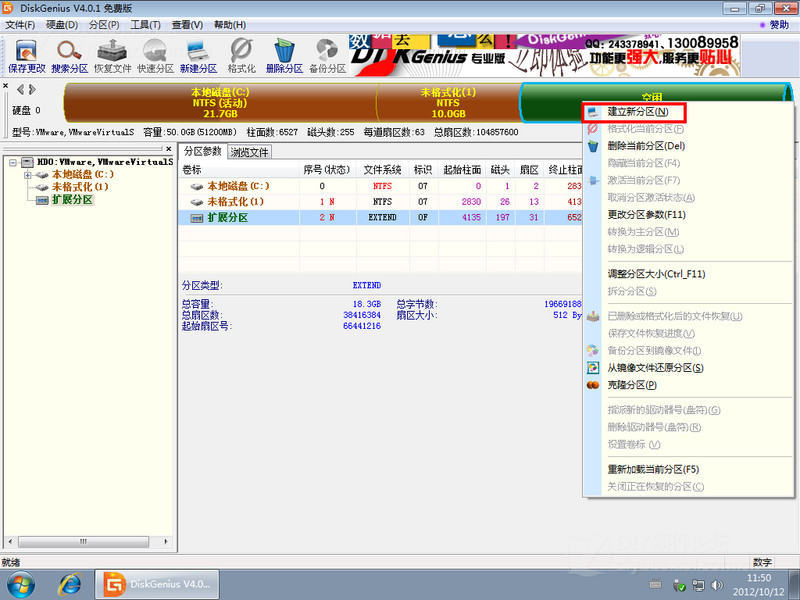Click the 建立新分区(N) menu icon
Screen dimensions: 800x600
(592, 111)
